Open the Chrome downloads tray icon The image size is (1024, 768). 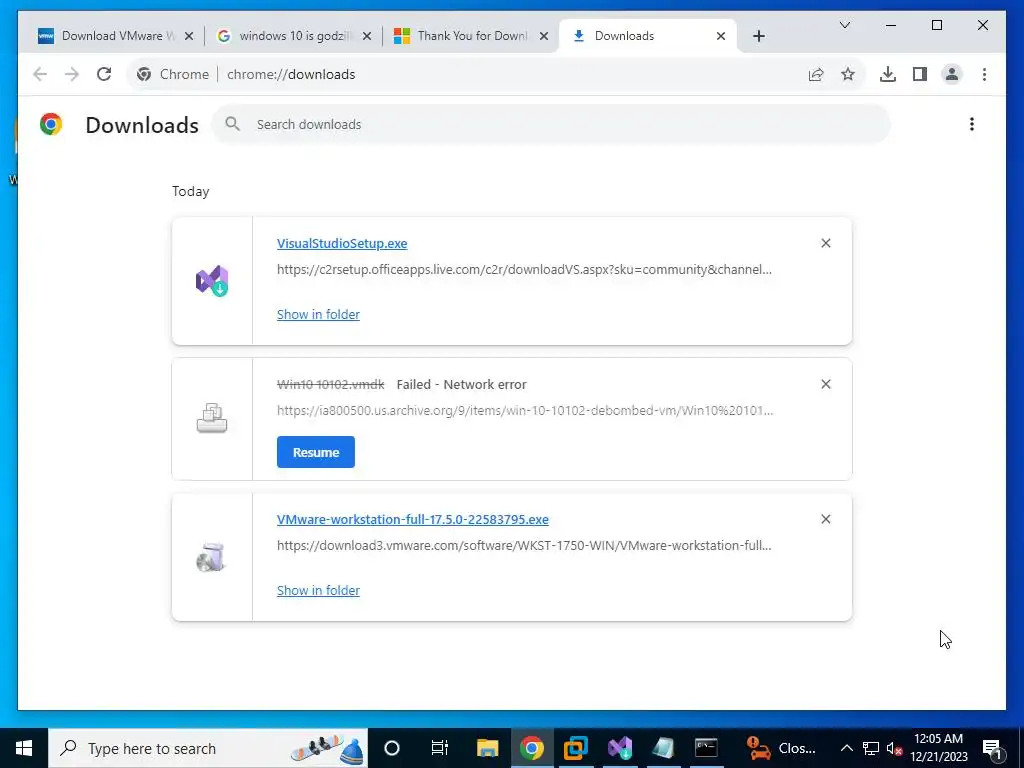(888, 74)
